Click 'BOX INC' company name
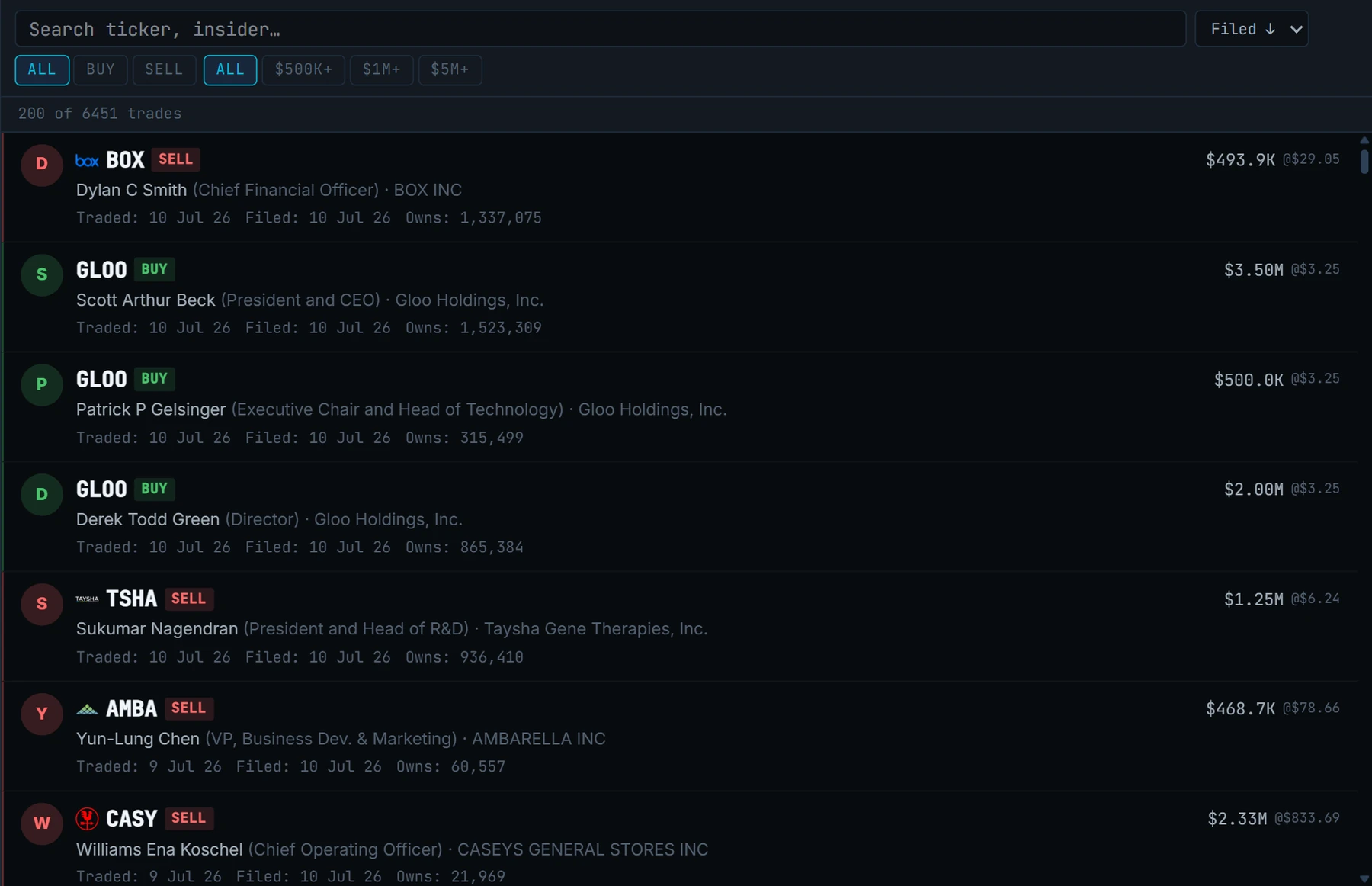 pos(428,190)
